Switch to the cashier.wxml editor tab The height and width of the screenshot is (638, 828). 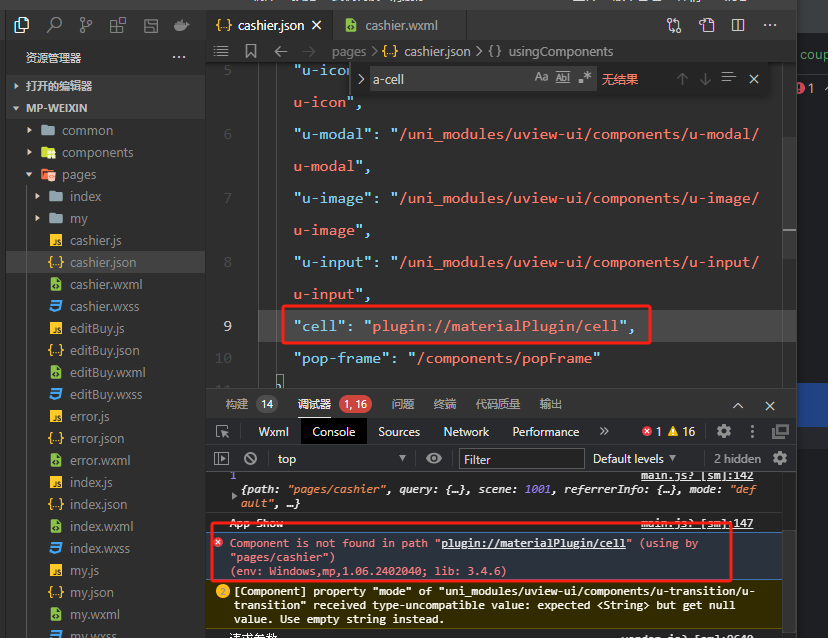[400, 25]
